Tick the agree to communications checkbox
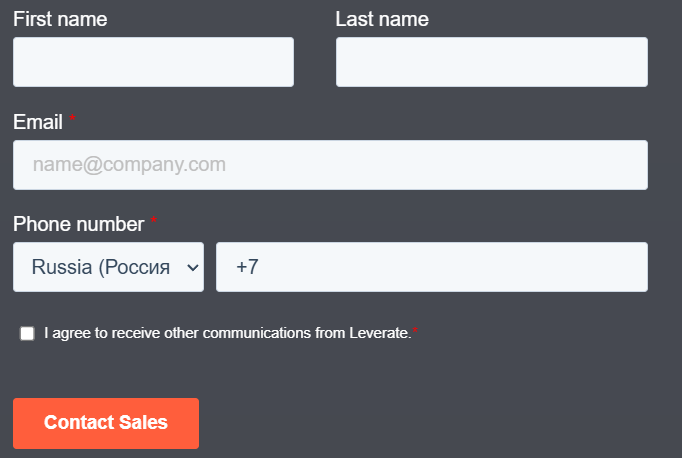682x458 pixels. 27,334
